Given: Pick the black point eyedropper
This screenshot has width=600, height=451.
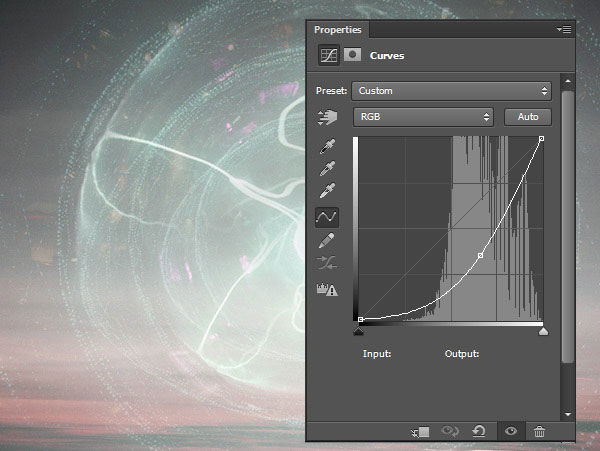Looking at the screenshot, I should [327, 145].
